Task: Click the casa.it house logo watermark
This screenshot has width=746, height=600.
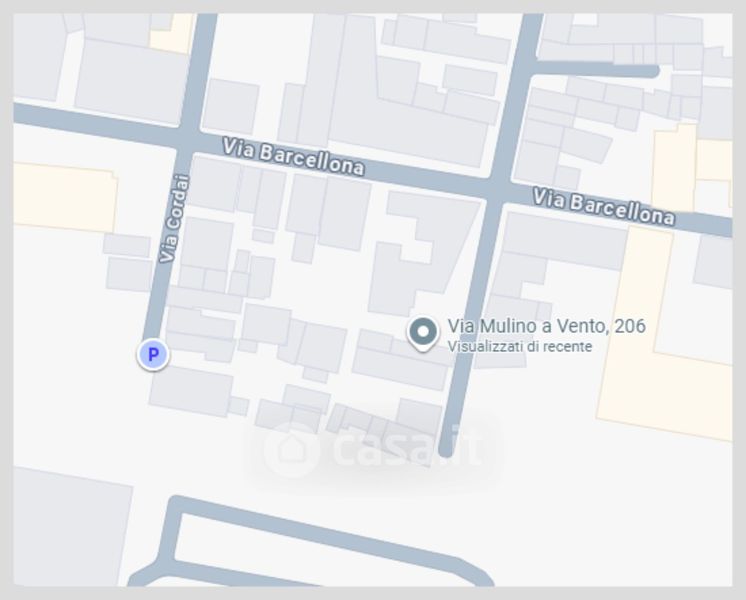Action: [x=292, y=449]
